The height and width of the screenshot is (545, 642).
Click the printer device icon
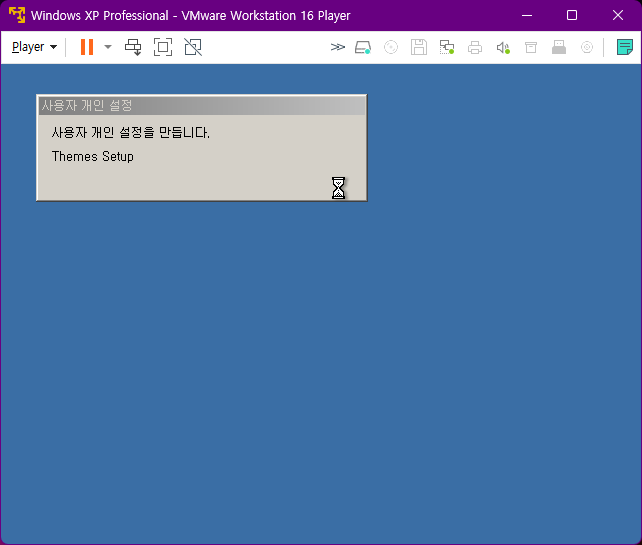click(x=475, y=47)
